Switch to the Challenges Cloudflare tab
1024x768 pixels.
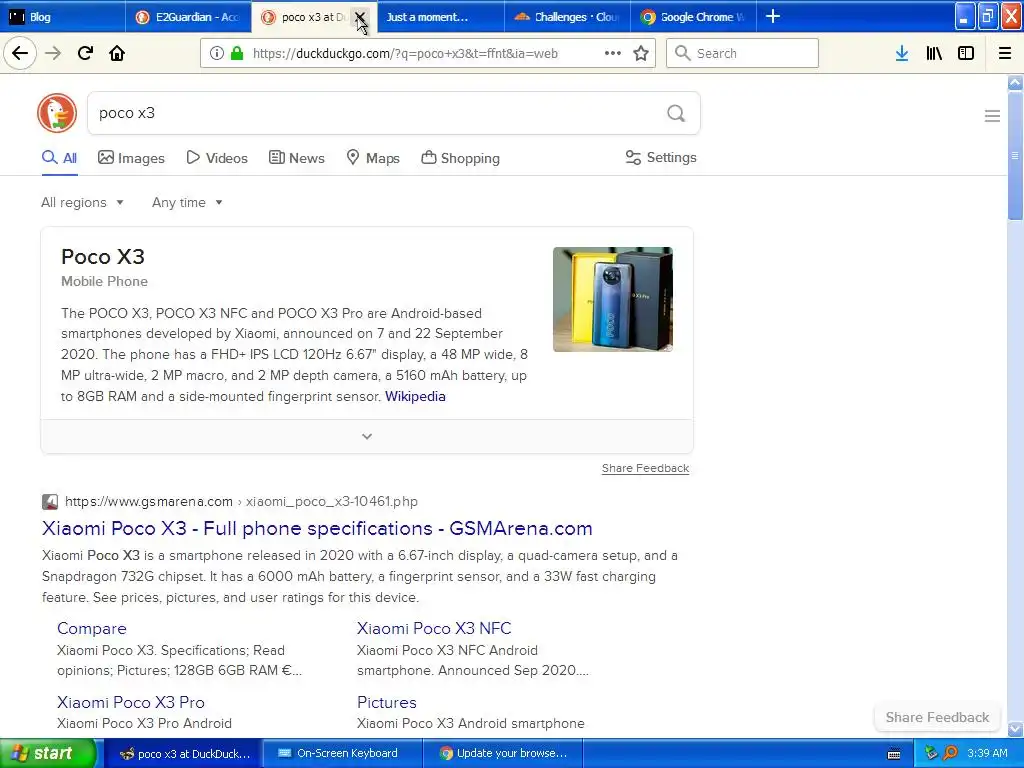point(567,16)
